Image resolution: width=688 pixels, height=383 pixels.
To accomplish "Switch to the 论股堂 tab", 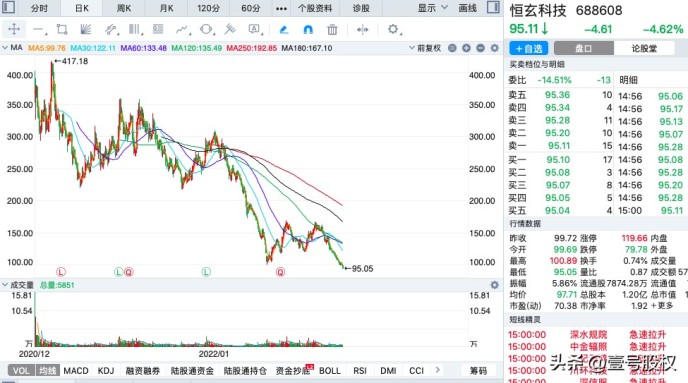I will [x=644, y=48].
